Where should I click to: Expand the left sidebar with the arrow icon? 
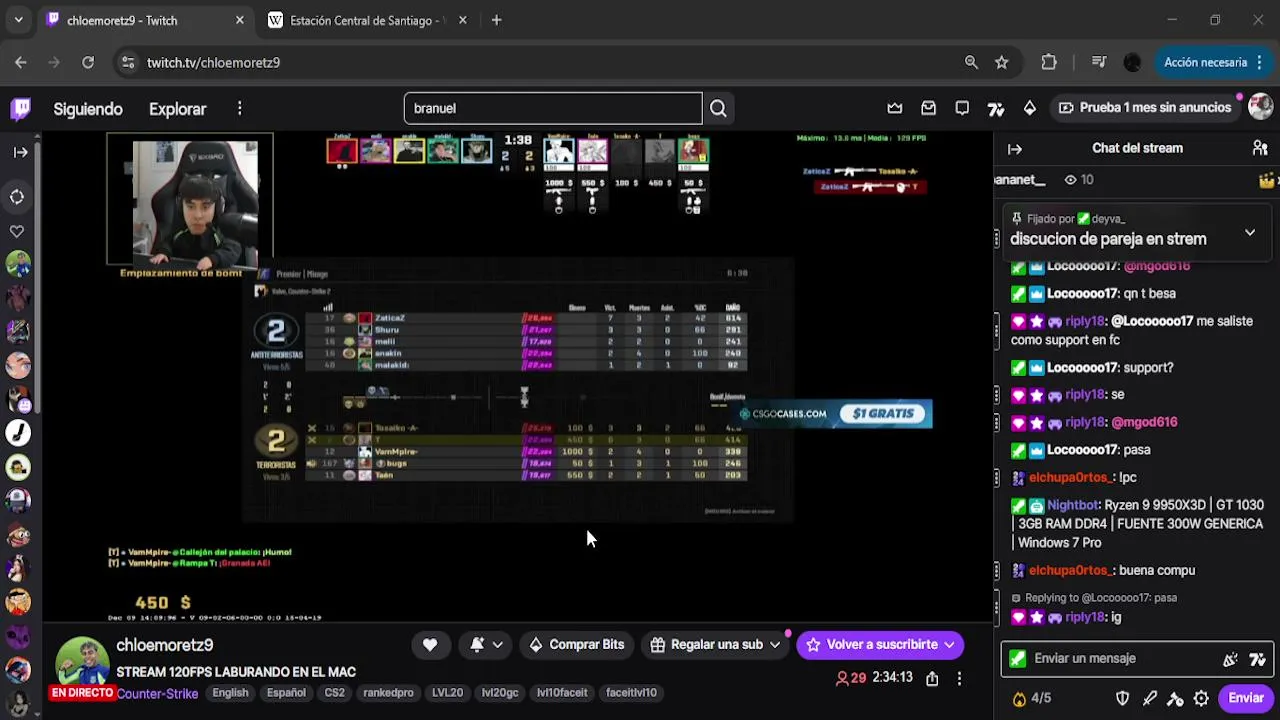pos(20,152)
